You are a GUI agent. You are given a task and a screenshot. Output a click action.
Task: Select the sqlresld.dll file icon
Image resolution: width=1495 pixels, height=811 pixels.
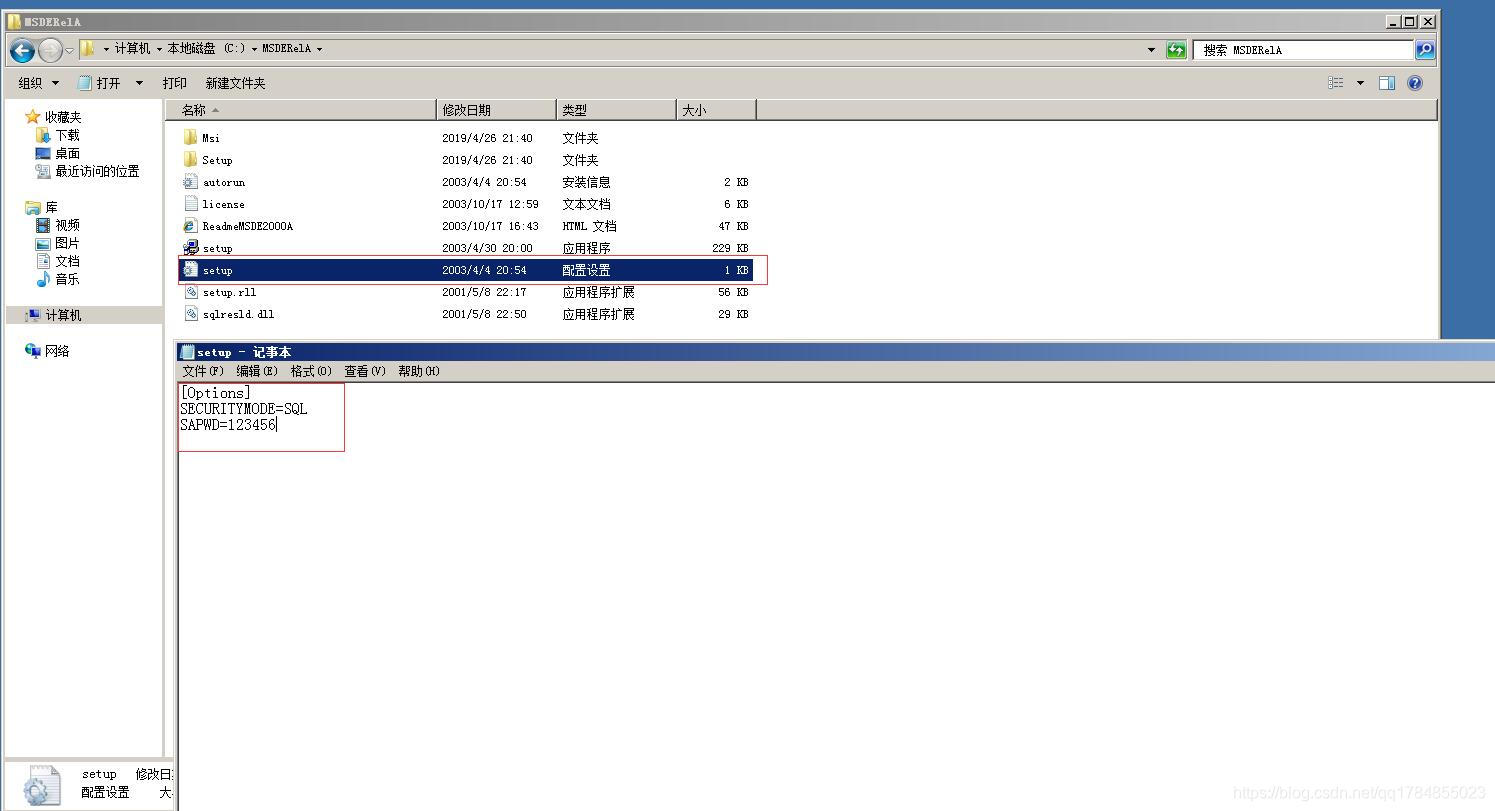point(190,314)
